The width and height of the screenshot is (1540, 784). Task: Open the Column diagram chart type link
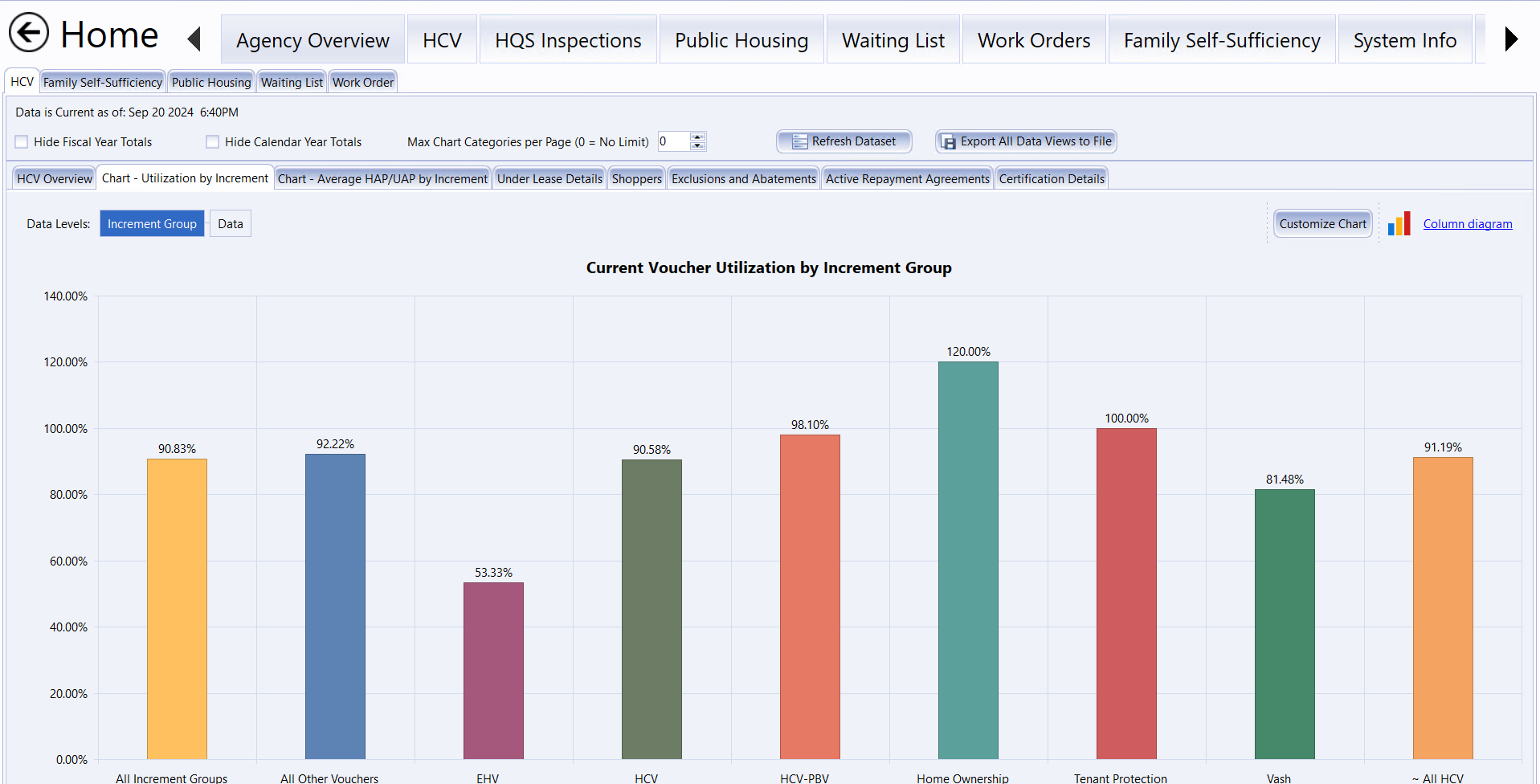click(1467, 224)
